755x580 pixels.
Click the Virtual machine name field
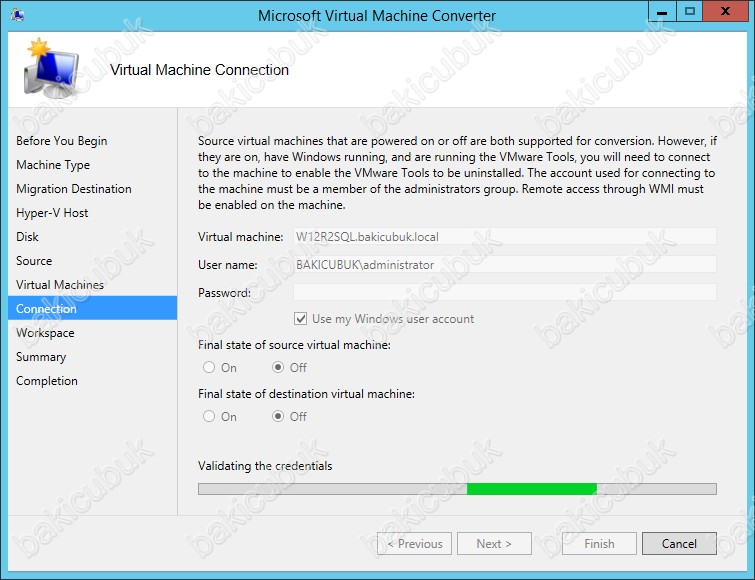pos(505,236)
